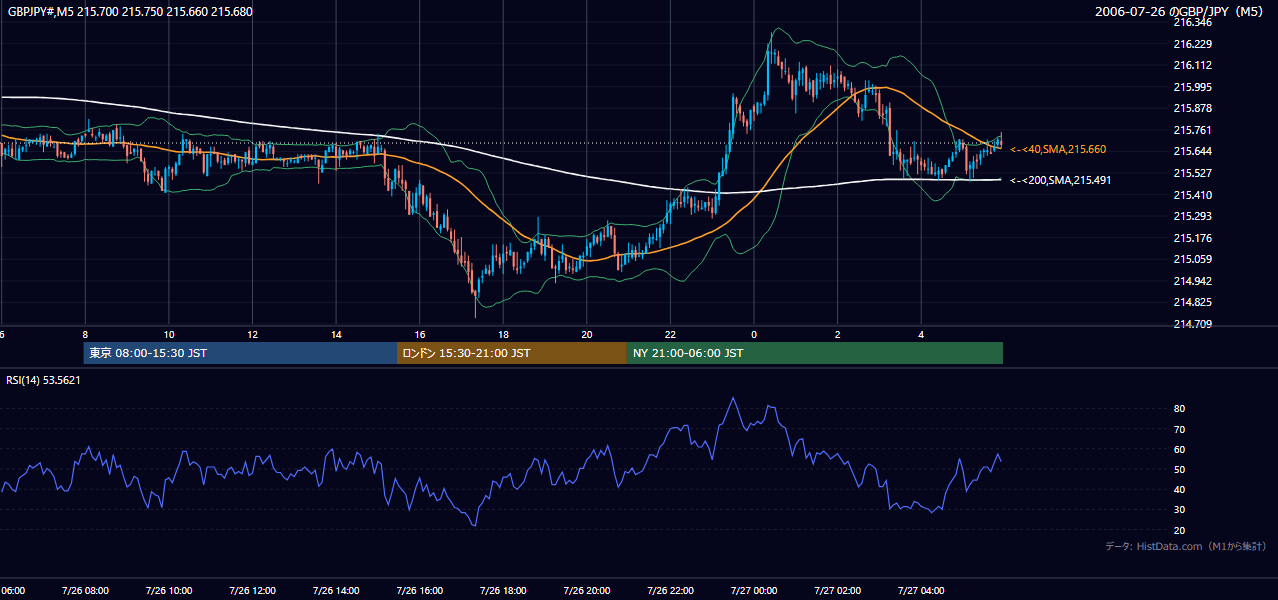Image resolution: width=1278 pixels, height=600 pixels.
Task: Click the 214.942 price axis label
Action: coord(1193,281)
